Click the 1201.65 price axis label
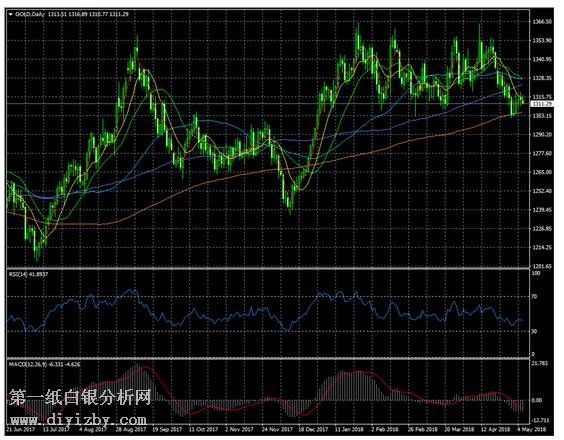This screenshot has width=564, height=440. [x=542, y=266]
